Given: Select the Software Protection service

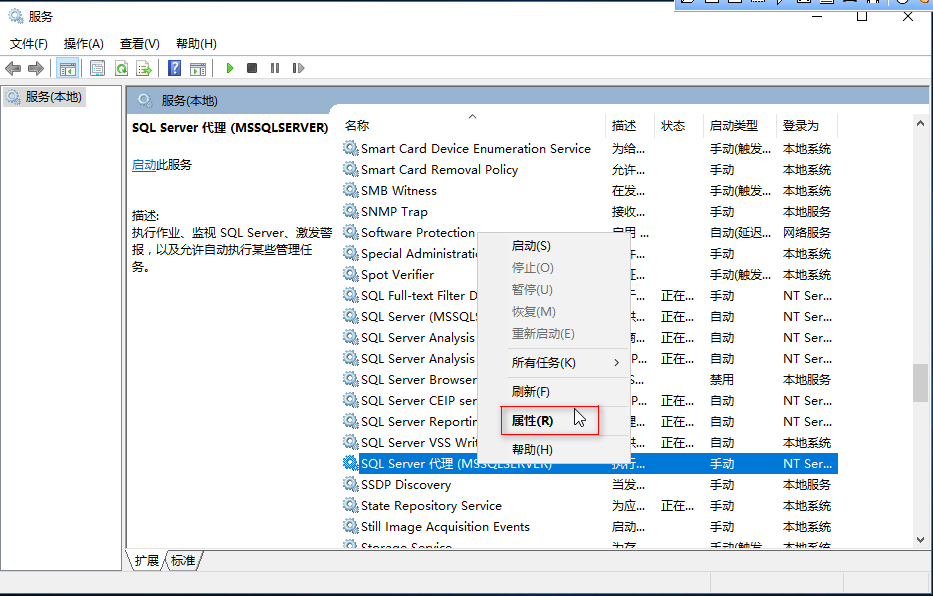Looking at the screenshot, I should 418,233.
